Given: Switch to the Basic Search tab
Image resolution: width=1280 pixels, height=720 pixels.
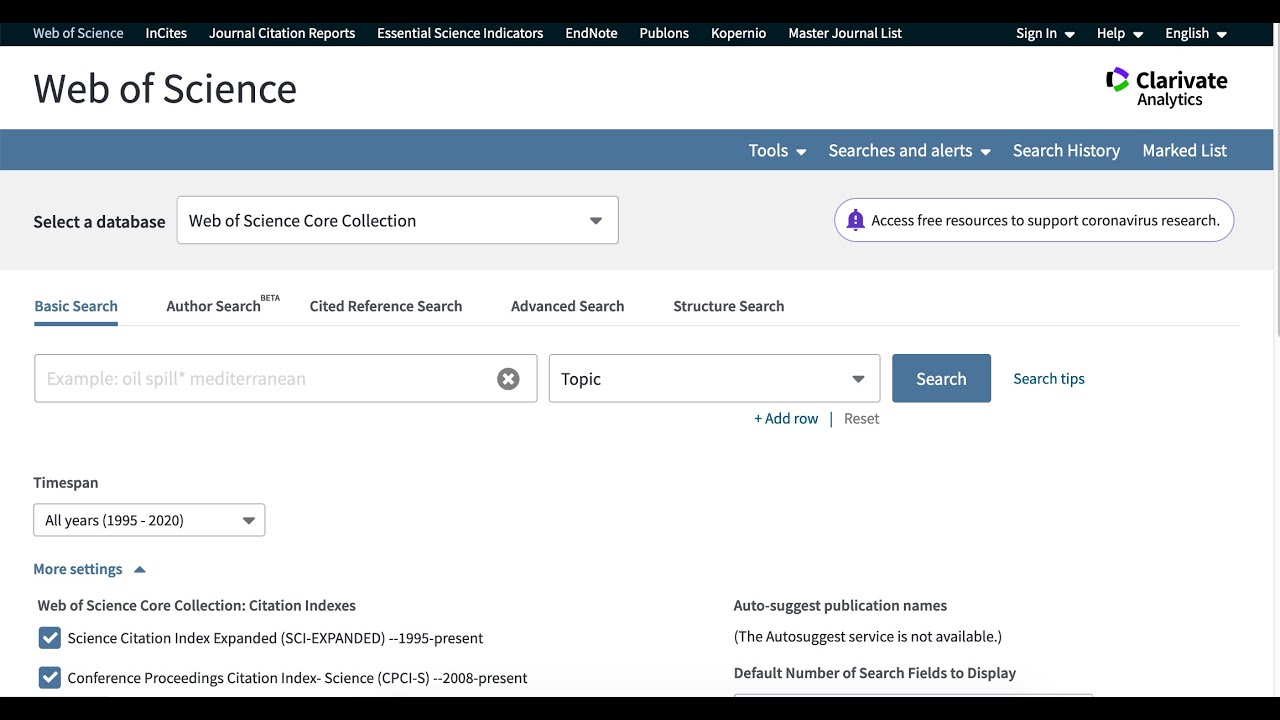Looking at the screenshot, I should click(x=76, y=306).
